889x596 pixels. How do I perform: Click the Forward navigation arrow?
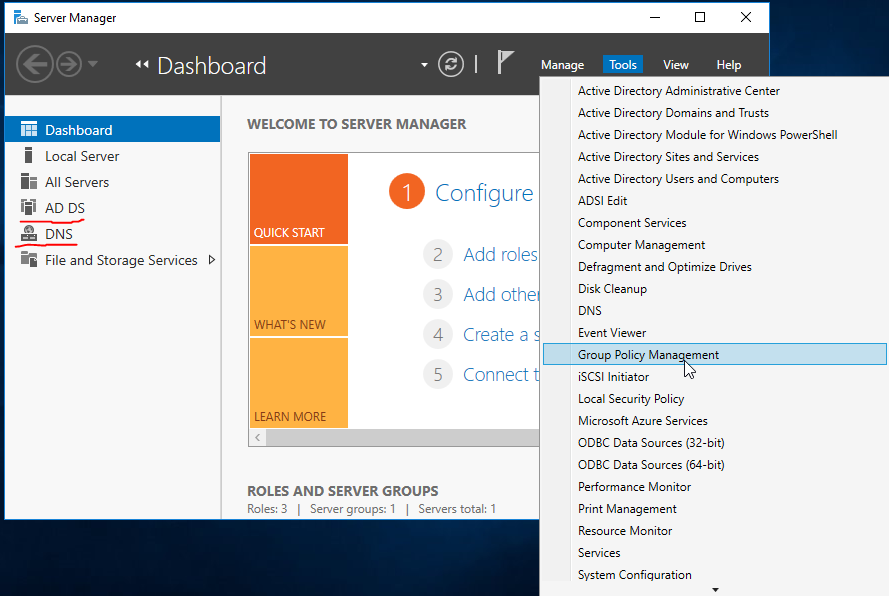pyautogui.click(x=69, y=64)
